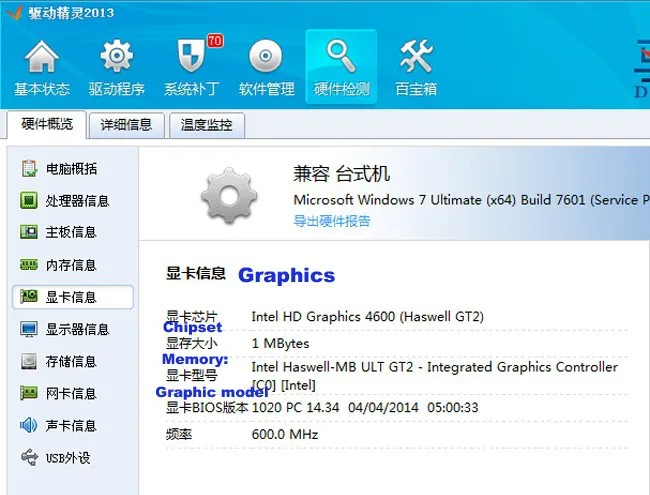The image size is (650, 495).
Task: Click the 网卡信息 network card icon
Action: pos(29,393)
